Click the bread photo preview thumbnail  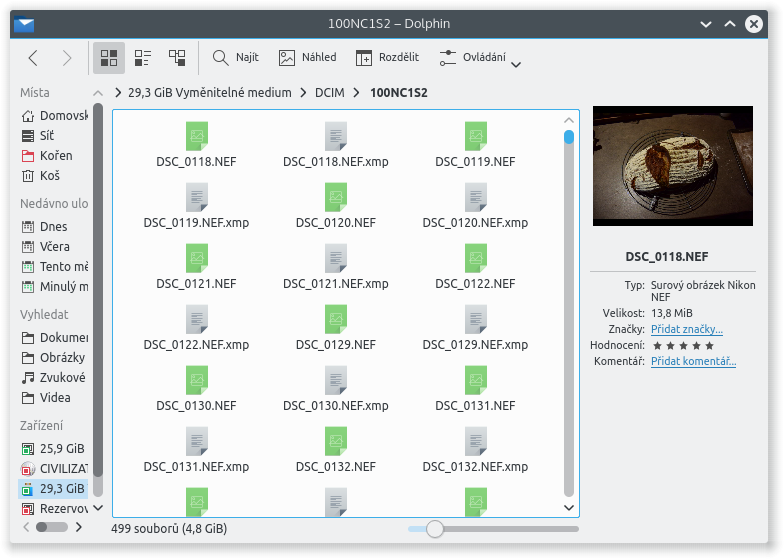click(x=672, y=166)
